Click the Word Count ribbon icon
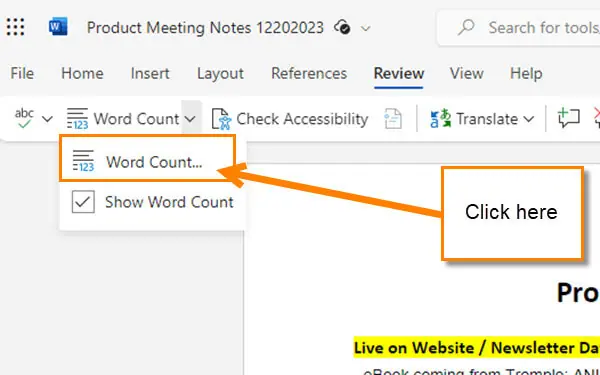Screen dimensions: 600x375 77,119
